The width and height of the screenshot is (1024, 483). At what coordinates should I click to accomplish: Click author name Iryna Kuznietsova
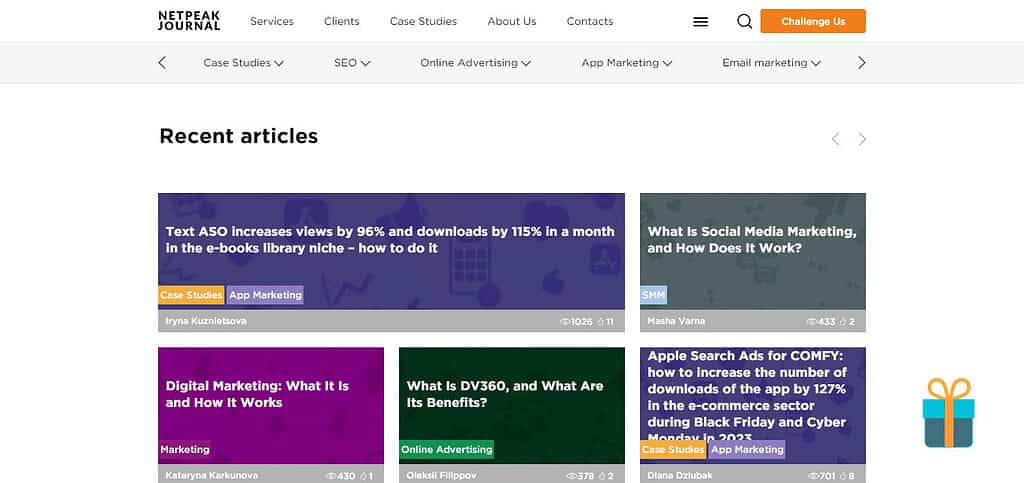(206, 321)
